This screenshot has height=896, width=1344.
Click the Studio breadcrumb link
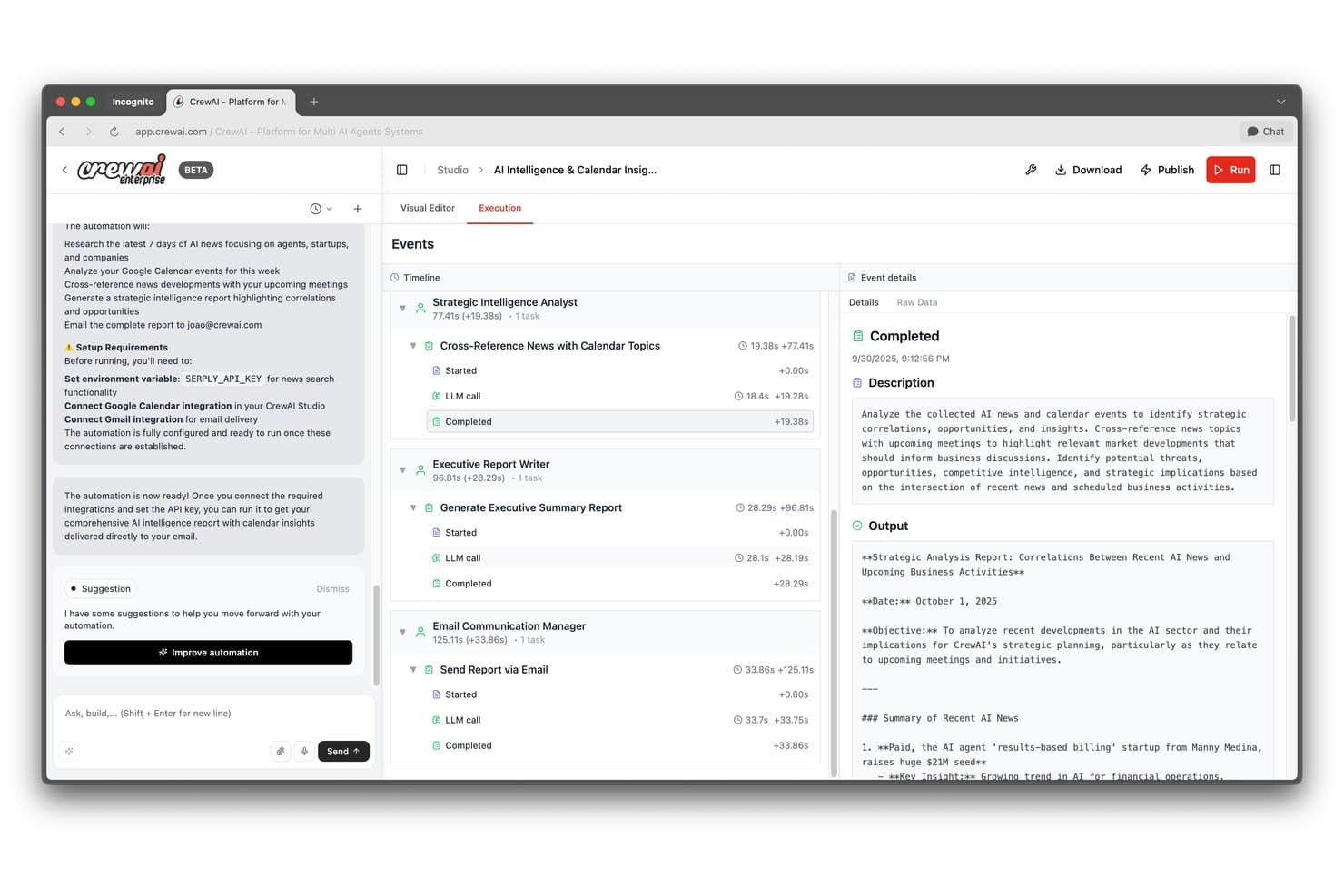click(452, 170)
